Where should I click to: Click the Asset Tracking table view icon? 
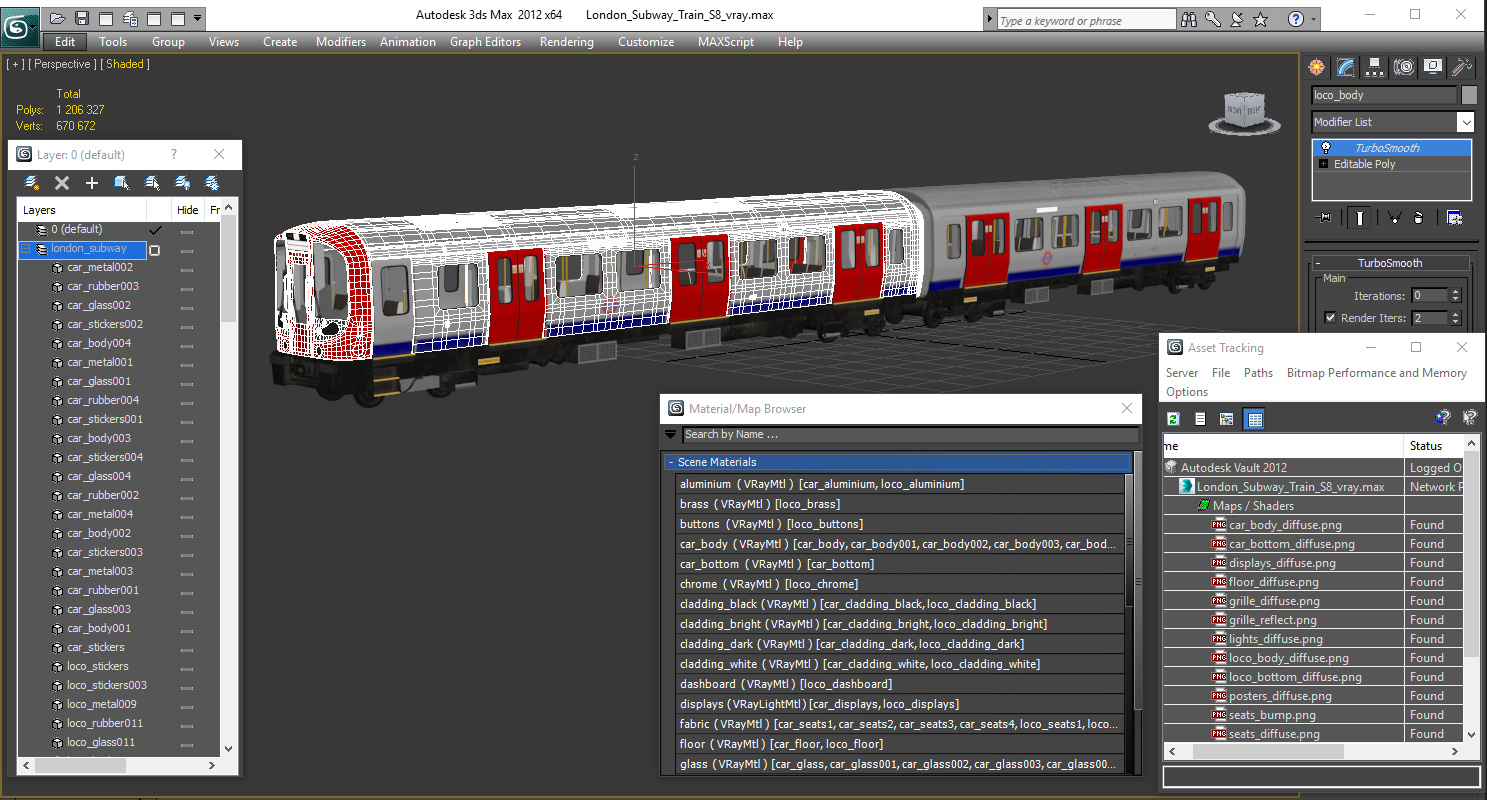point(1255,419)
